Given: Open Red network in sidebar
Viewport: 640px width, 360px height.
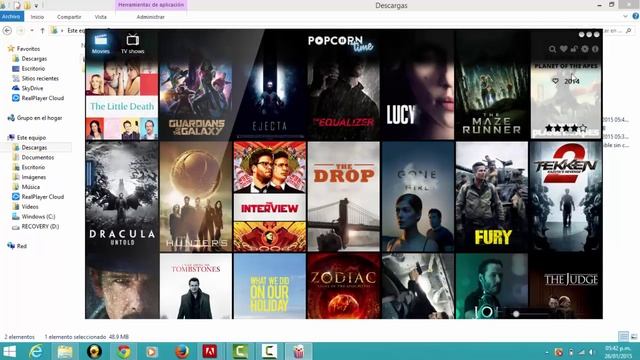Looking at the screenshot, I should (x=22, y=246).
